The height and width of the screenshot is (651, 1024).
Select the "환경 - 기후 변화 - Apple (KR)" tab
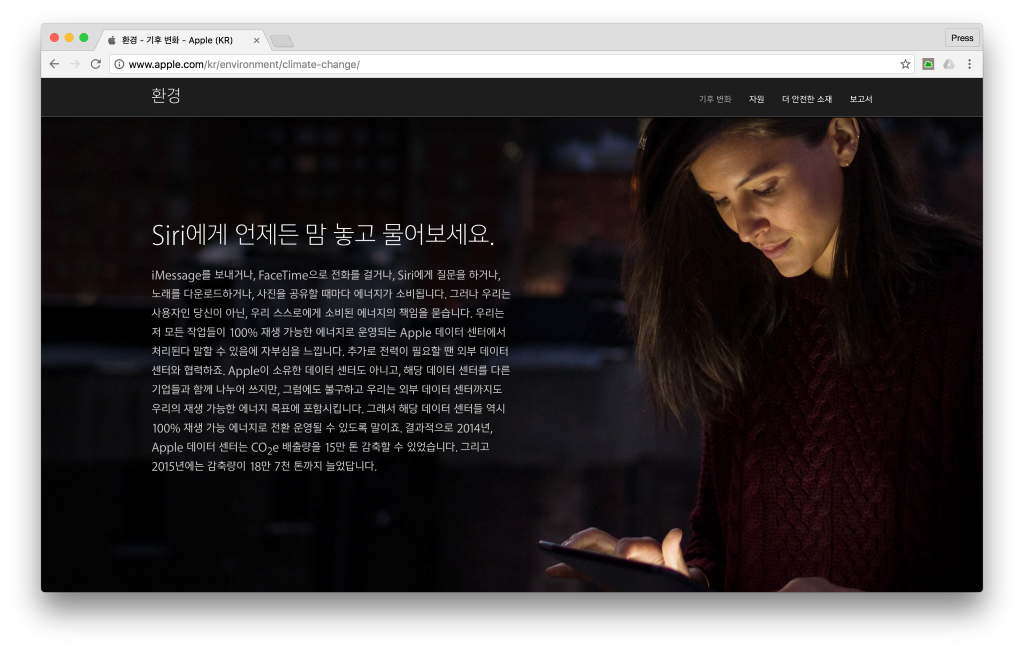tap(178, 40)
